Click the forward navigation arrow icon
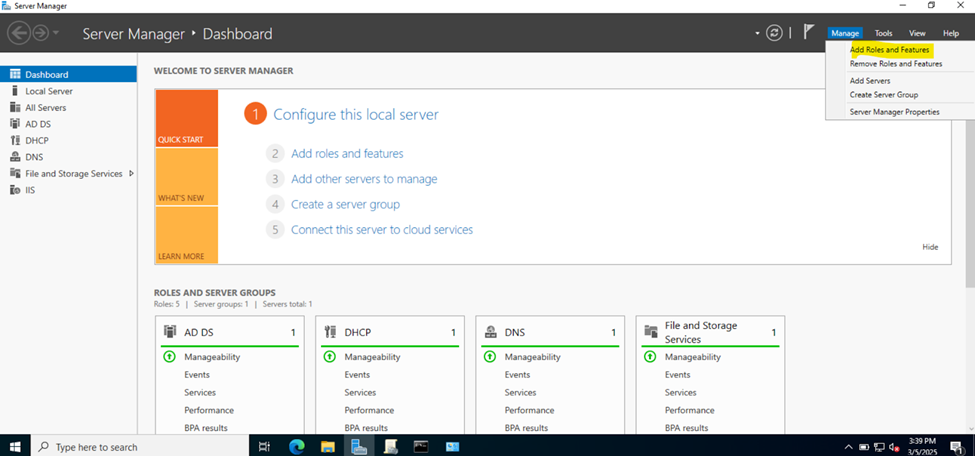 click(x=40, y=33)
